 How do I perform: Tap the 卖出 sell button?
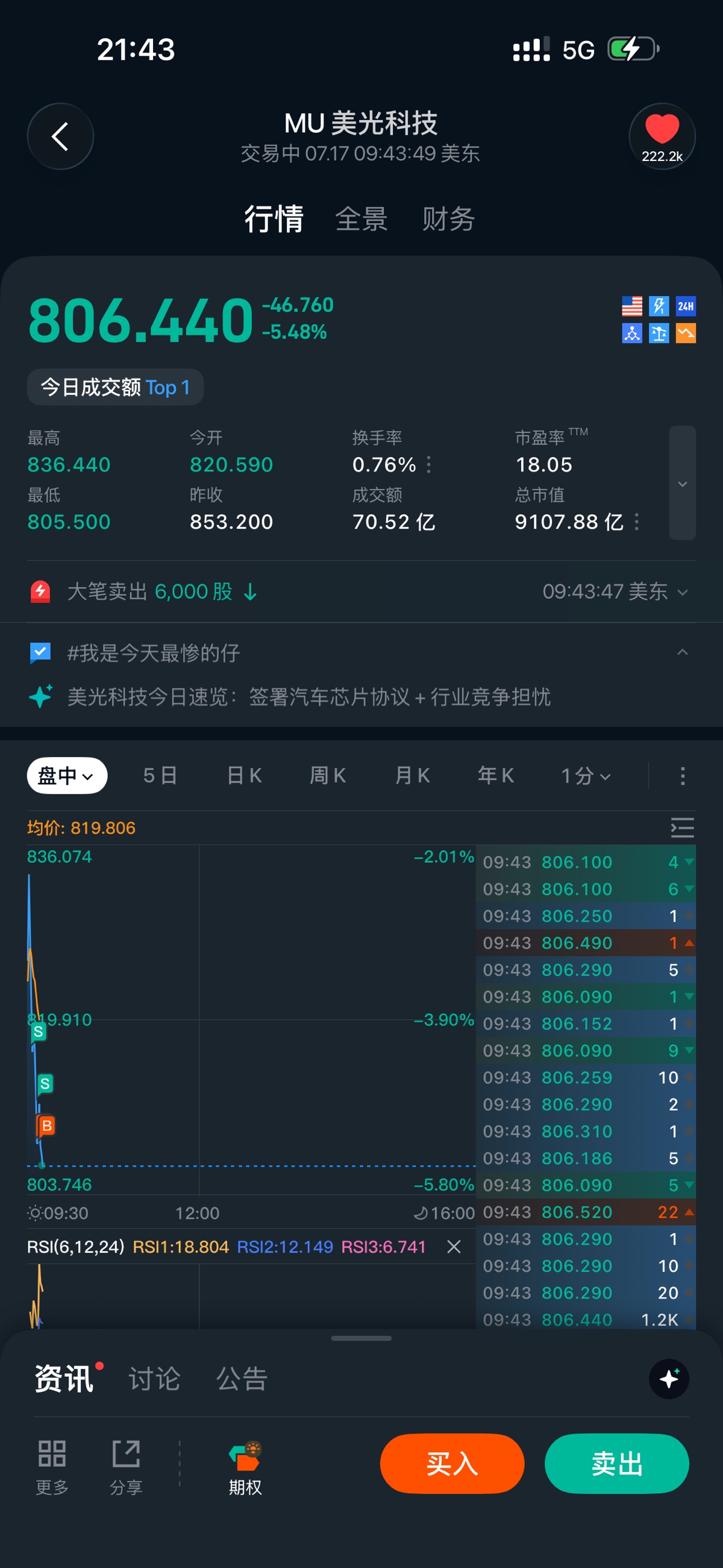[617, 1463]
